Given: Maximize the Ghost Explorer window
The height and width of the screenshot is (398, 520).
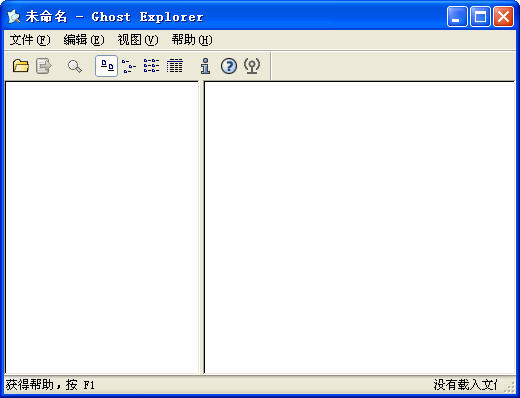Looking at the screenshot, I should point(480,16).
